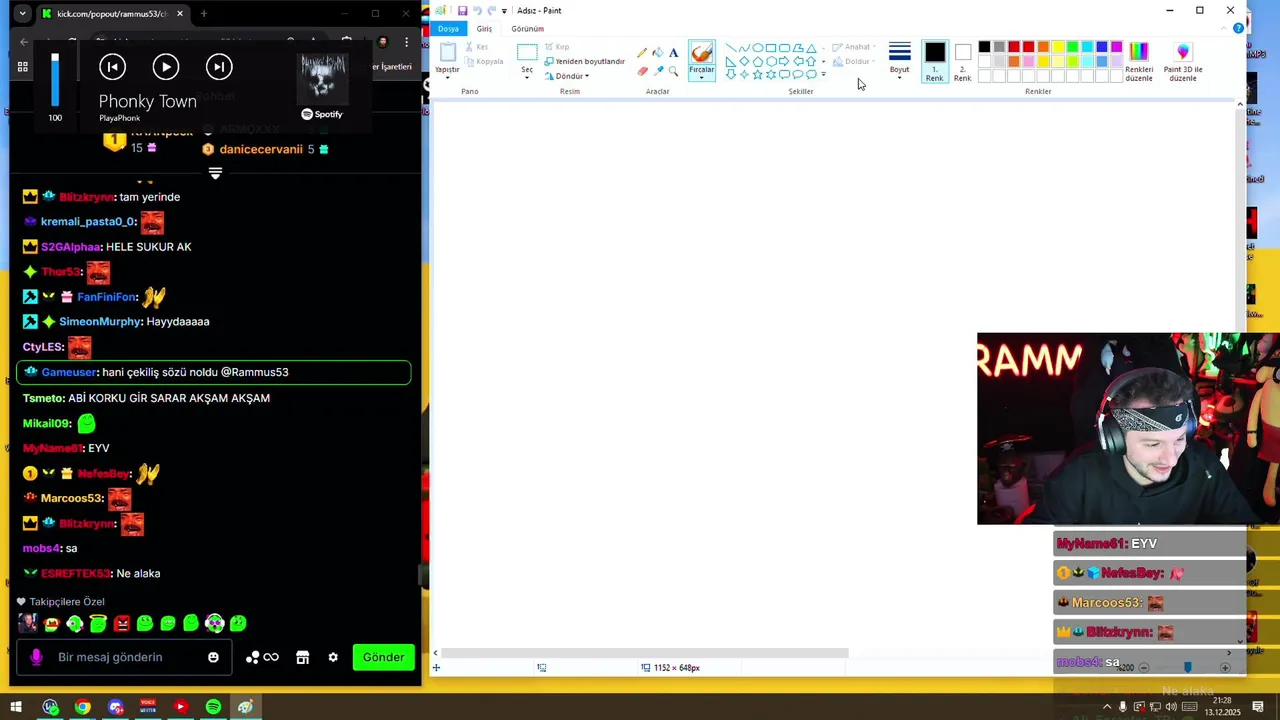Pick the right arrow shape
Image resolution: width=1280 pixels, height=720 pixels.
tap(784, 61)
